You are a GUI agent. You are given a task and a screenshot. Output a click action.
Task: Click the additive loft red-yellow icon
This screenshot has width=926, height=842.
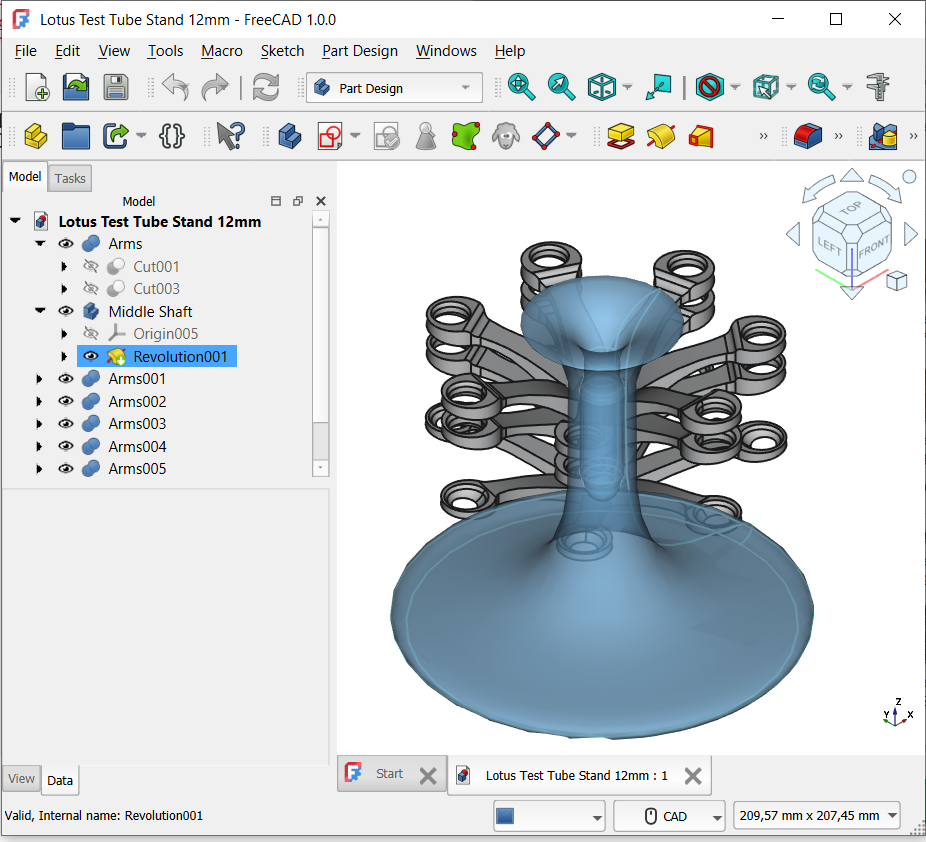point(701,136)
